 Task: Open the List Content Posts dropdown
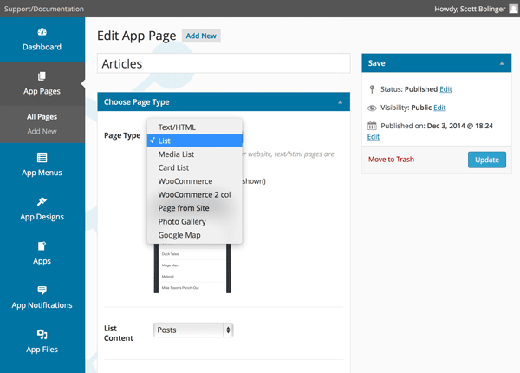(x=193, y=330)
